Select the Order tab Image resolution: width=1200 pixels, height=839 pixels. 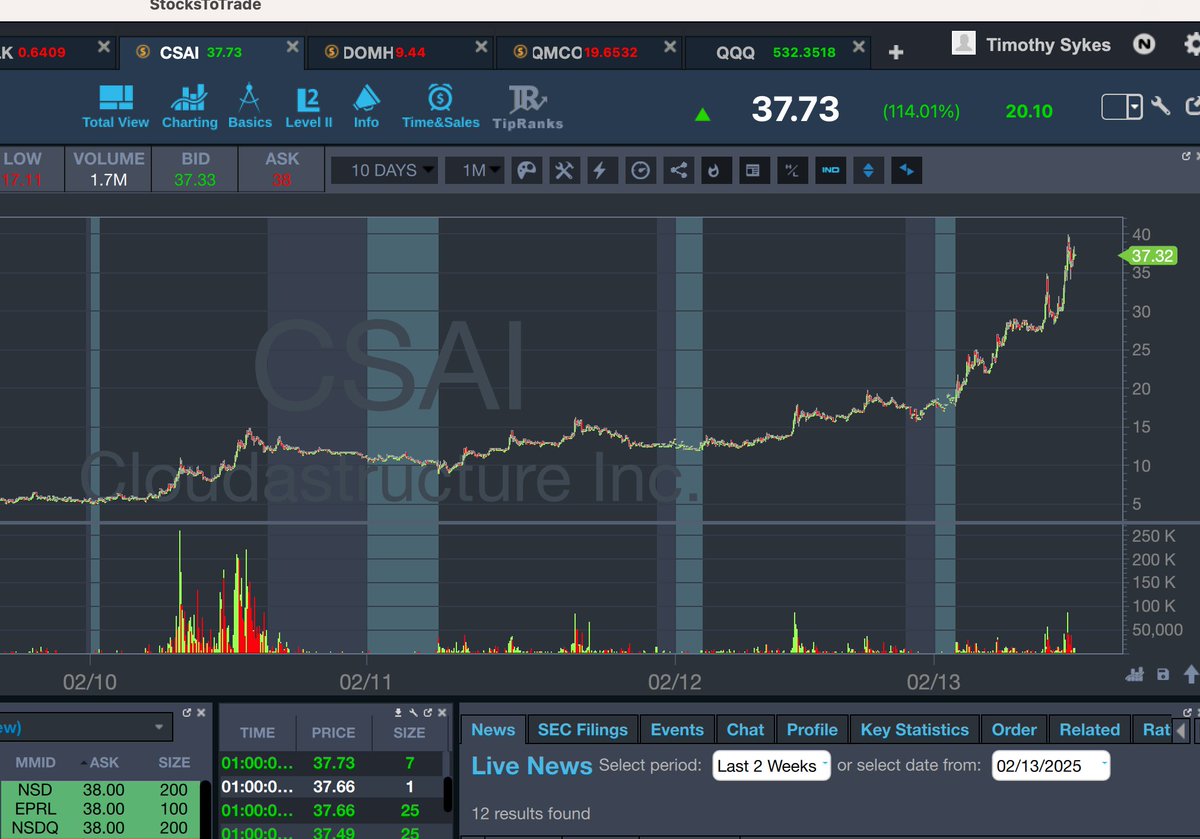1014,730
